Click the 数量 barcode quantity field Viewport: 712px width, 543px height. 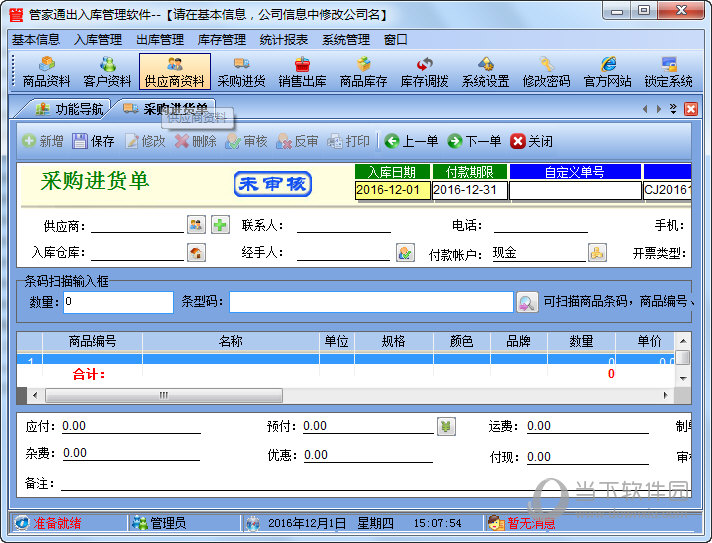click(x=119, y=302)
